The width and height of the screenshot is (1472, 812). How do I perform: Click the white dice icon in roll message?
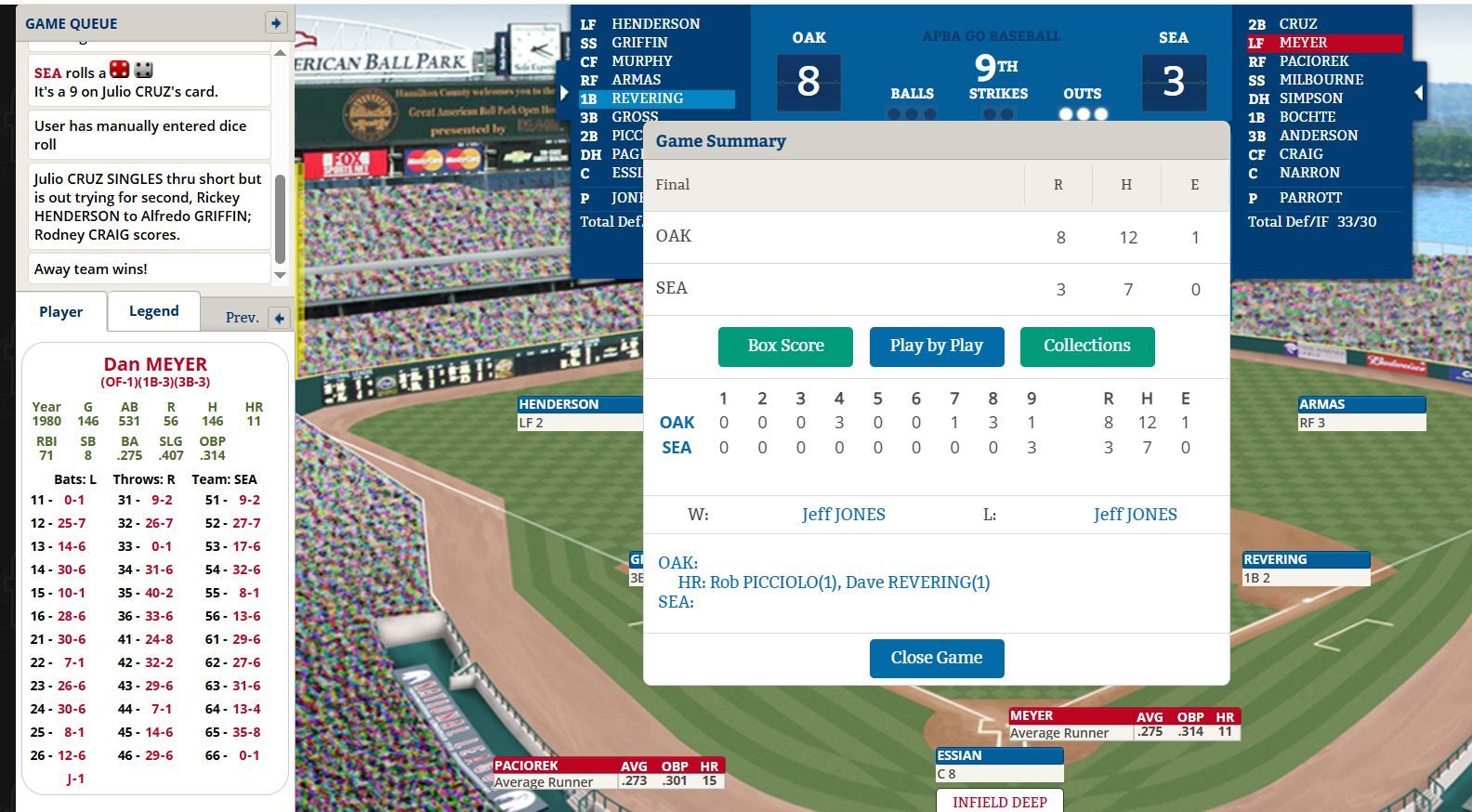tap(143, 70)
